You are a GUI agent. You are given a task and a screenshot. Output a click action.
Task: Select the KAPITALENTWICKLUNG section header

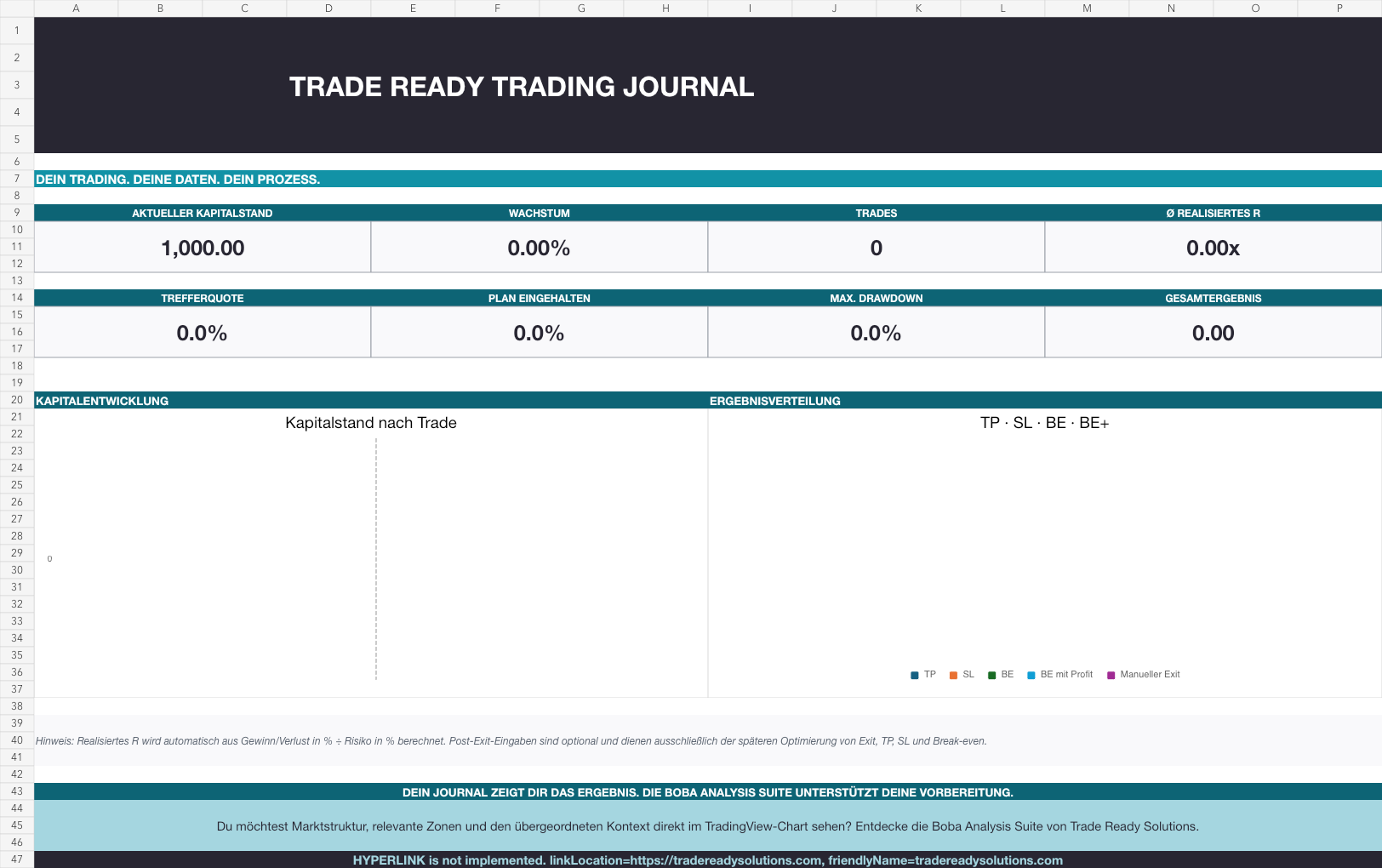pyautogui.click(x=371, y=400)
